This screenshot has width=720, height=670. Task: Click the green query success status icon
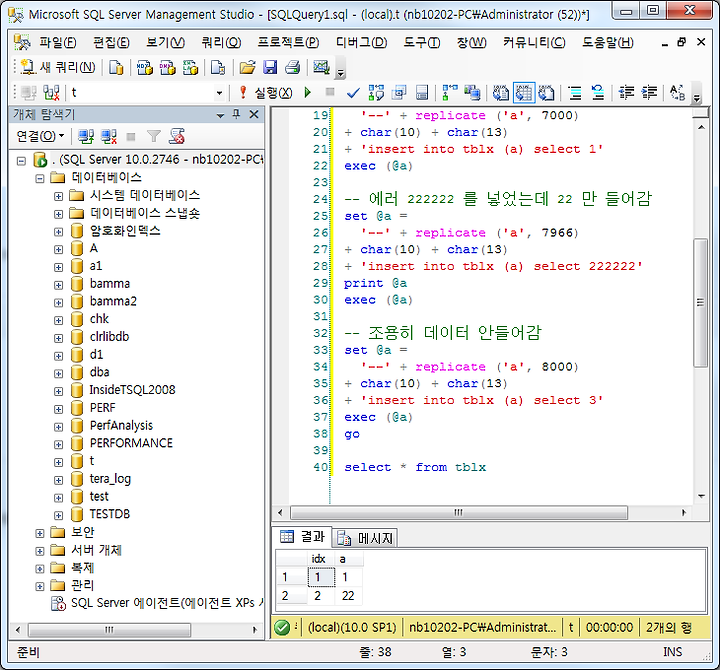point(282,627)
